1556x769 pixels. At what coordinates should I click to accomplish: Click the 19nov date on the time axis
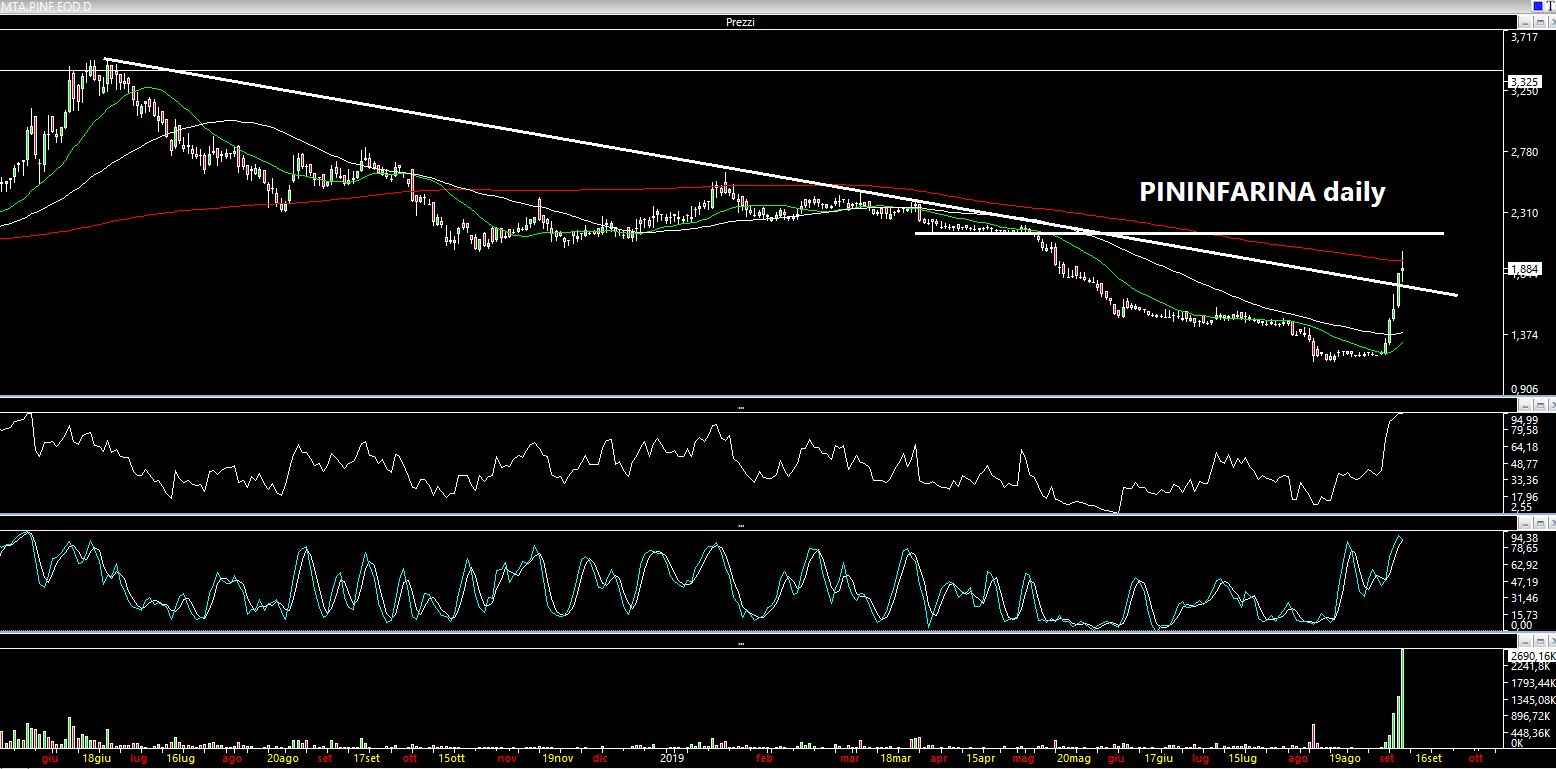point(558,759)
